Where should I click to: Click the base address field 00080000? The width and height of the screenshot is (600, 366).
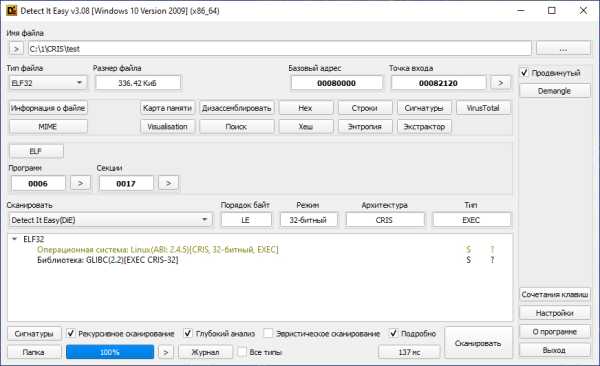tap(336, 83)
